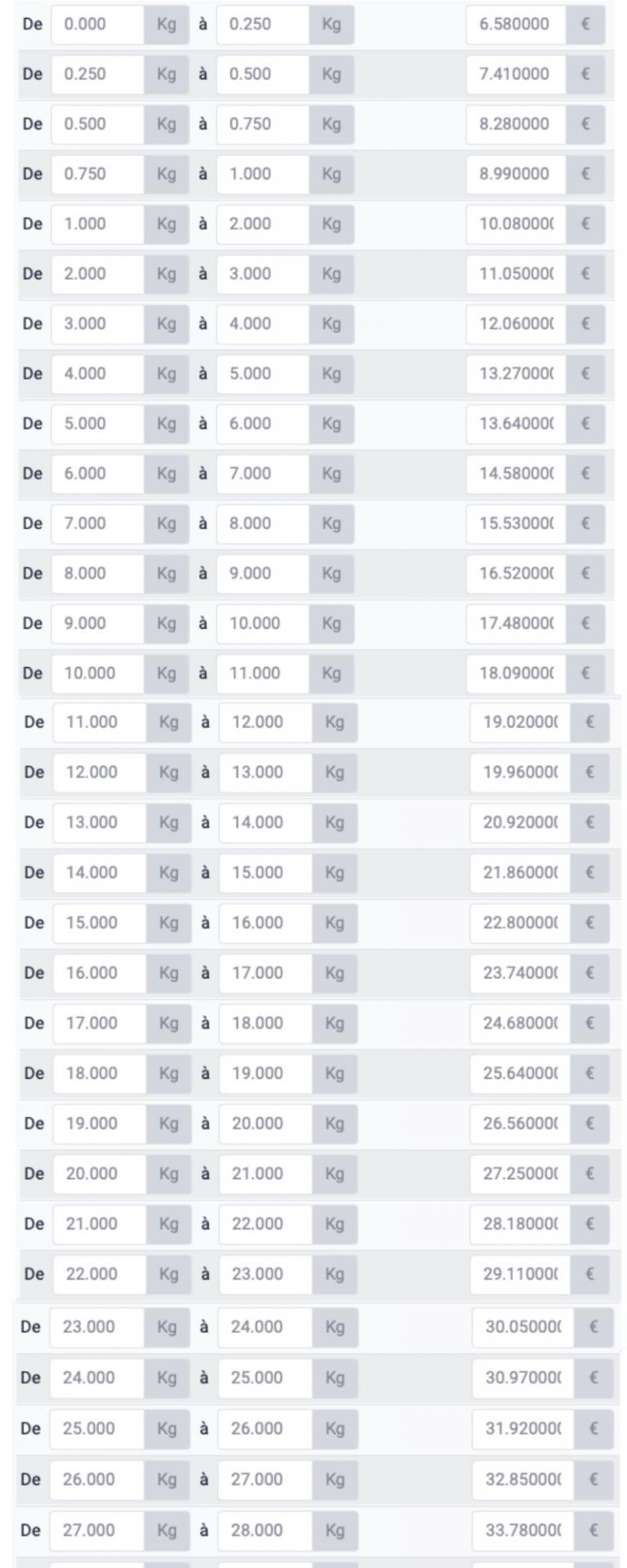Select the from-weight field showing 4.000
Image resolution: width=627 pixels, height=1568 pixels.
point(98,373)
